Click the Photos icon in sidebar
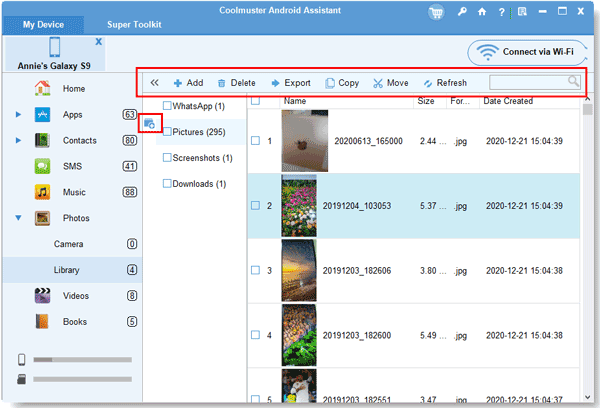 coord(42,218)
